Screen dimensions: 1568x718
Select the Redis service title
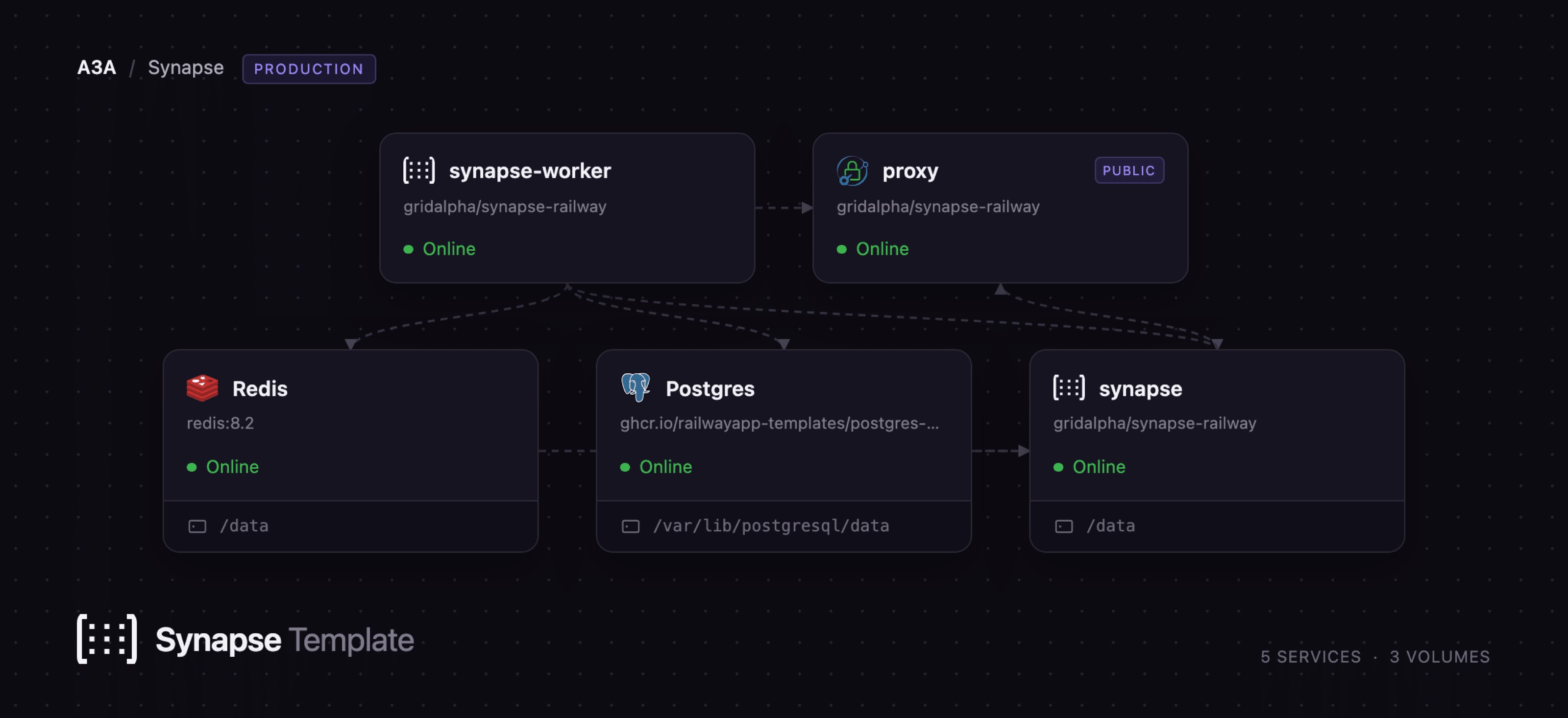click(x=260, y=389)
